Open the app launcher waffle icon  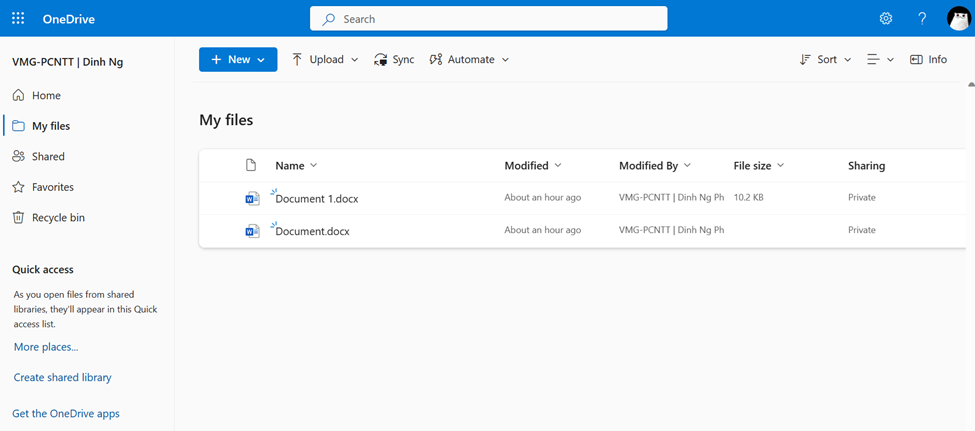click(18, 19)
